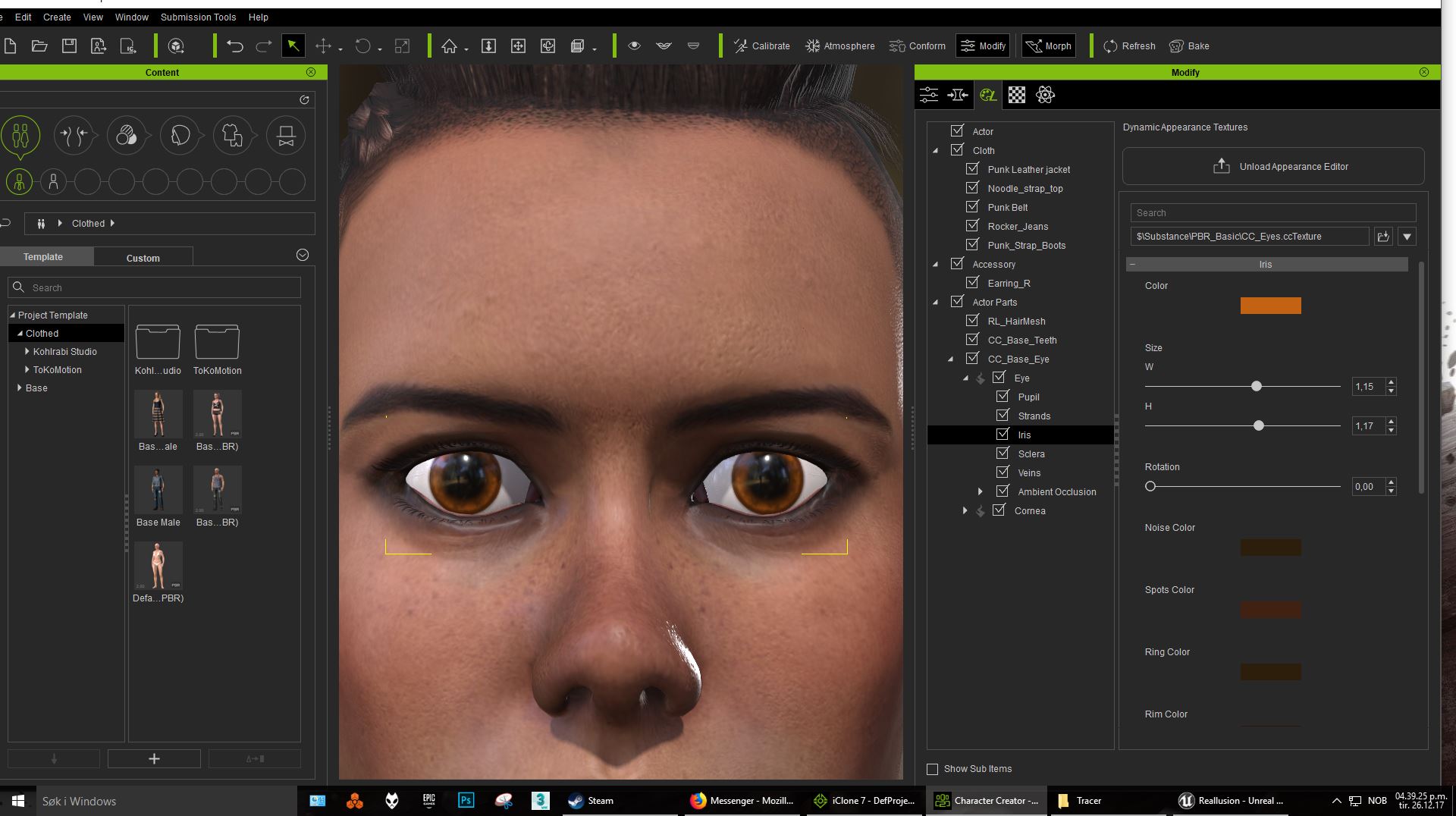Viewport: 1456px width, 816px height.
Task: Open the Edit menu
Action: click(x=24, y=17)
